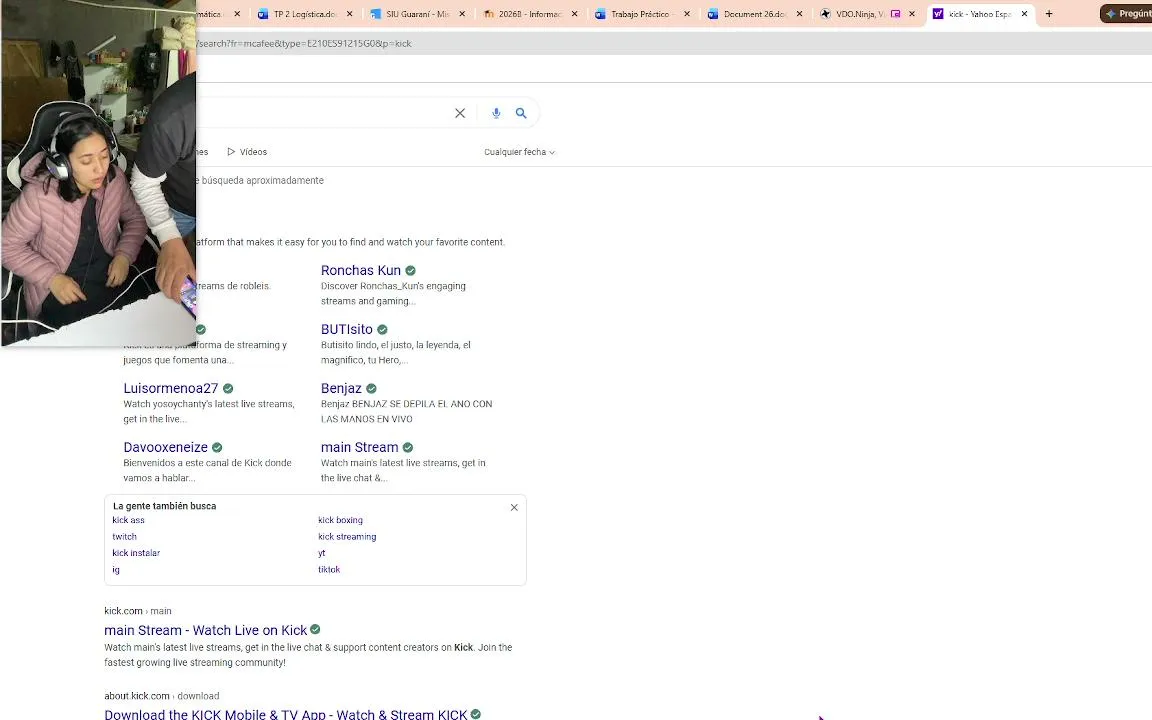1152x720 pixels.
Task: Click the 'about.kick.com › download' breadcrumb
Action: tap(162, 696)
